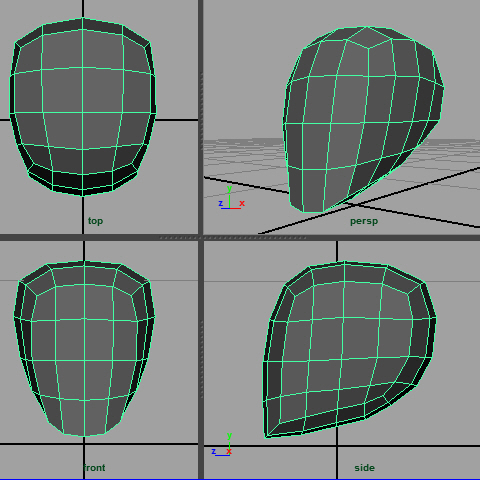The image size is (480, 480).
Task: Click the horizontal divider between persp and side panes
Action: coord(342,237)
